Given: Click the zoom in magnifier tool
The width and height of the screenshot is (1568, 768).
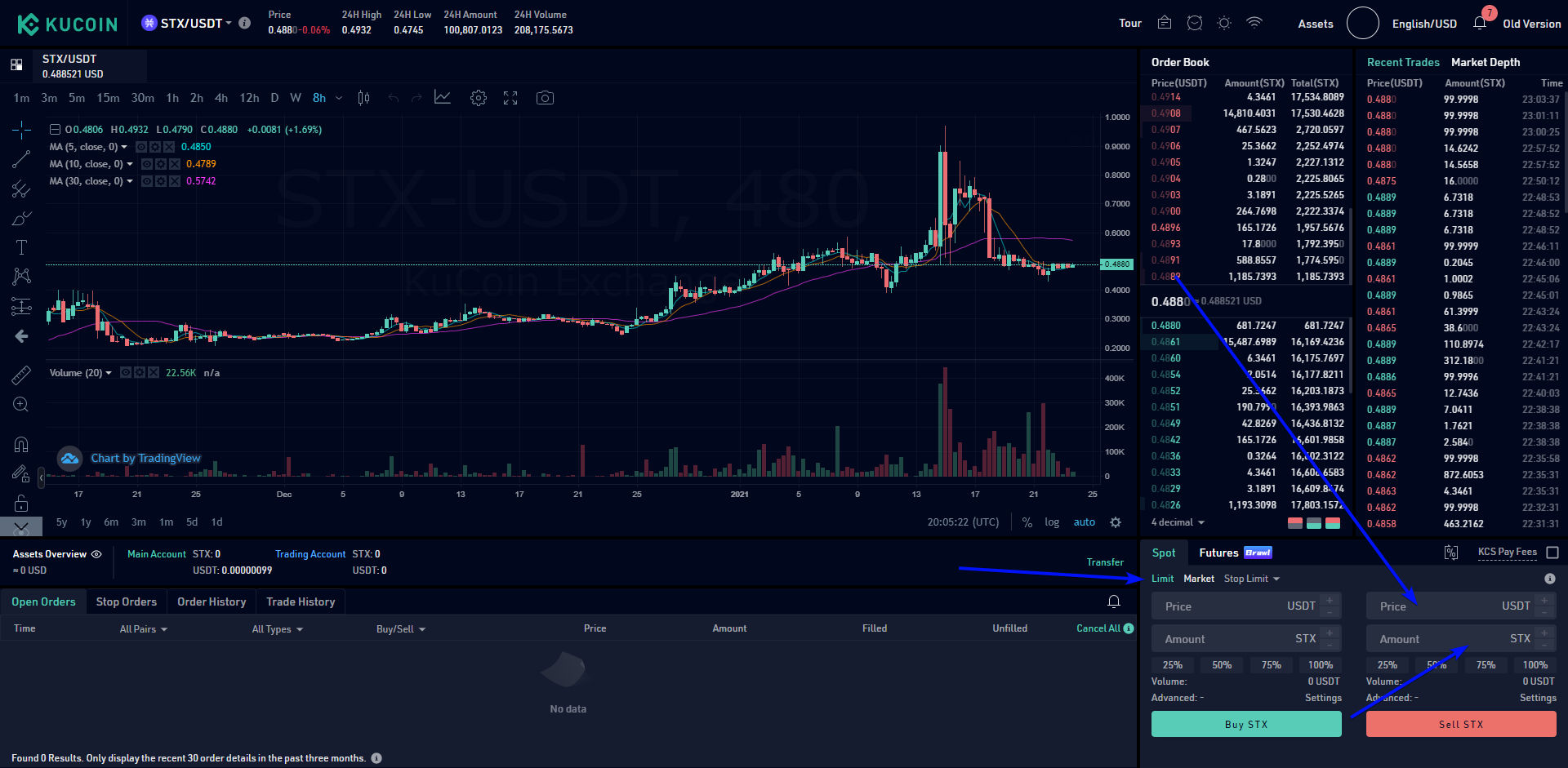Looking at the screenshot, I should [21, 405].
